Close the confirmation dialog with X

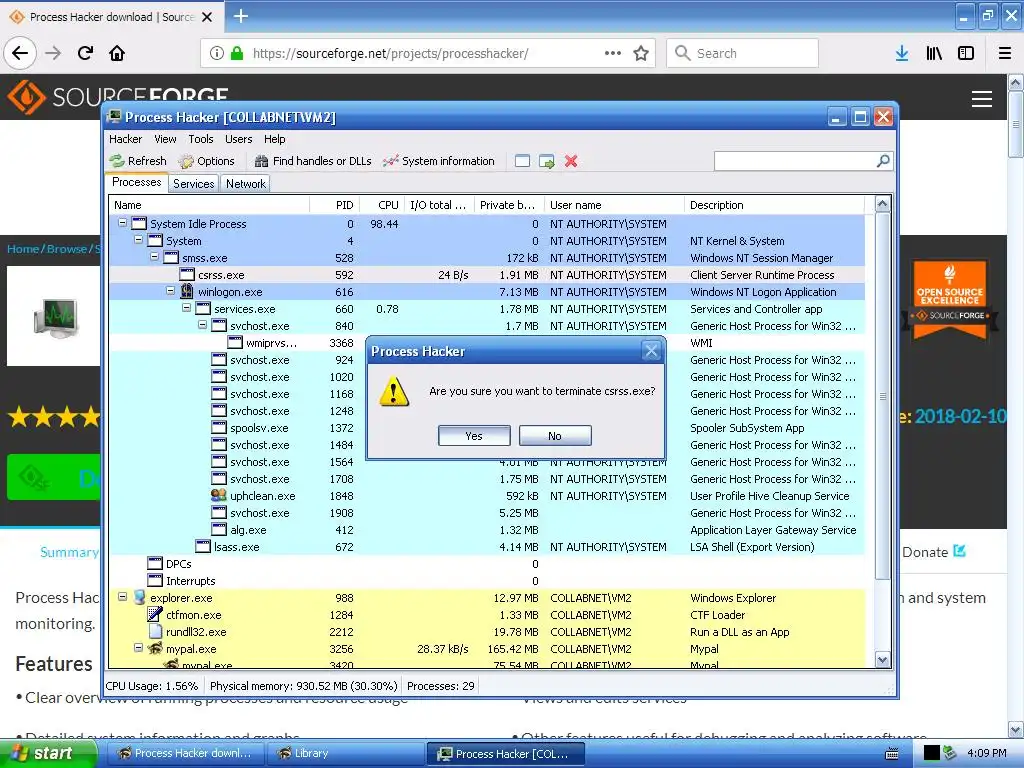[651, 351]
